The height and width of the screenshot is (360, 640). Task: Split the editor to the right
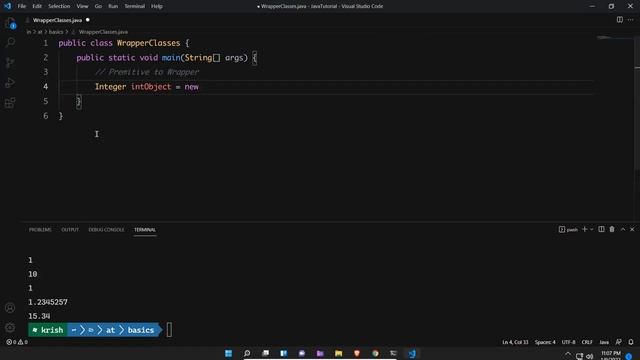(620, 20)
